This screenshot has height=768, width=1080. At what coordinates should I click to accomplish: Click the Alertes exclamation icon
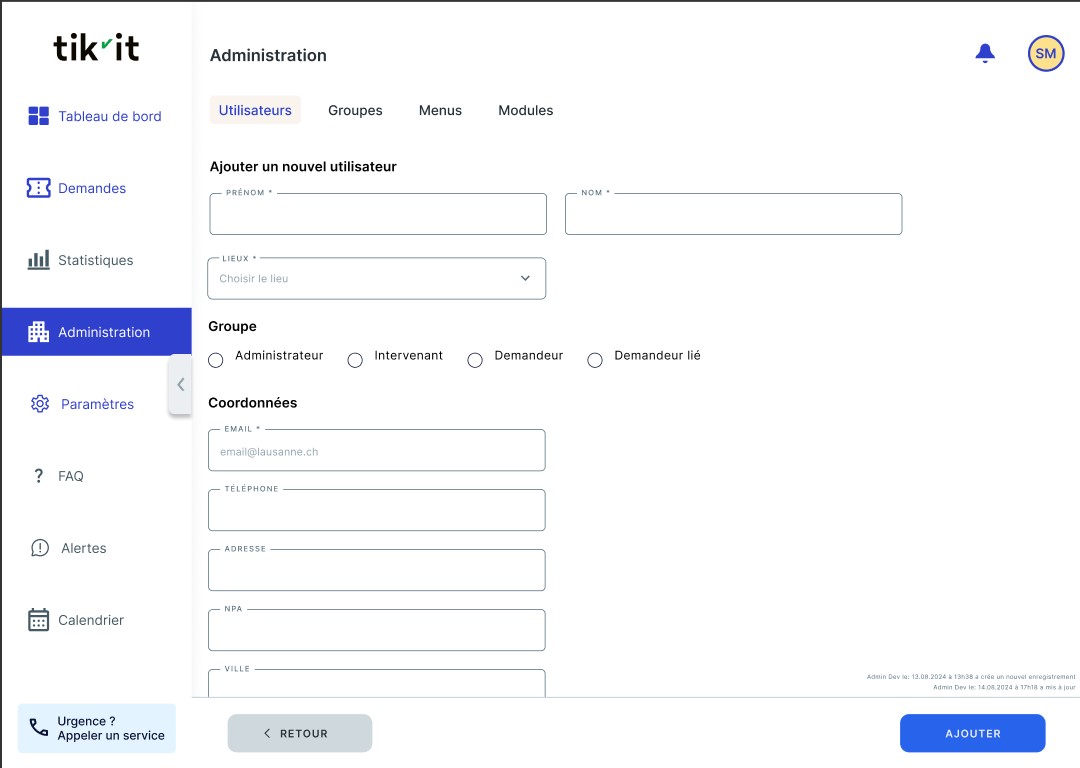point(40,548)
